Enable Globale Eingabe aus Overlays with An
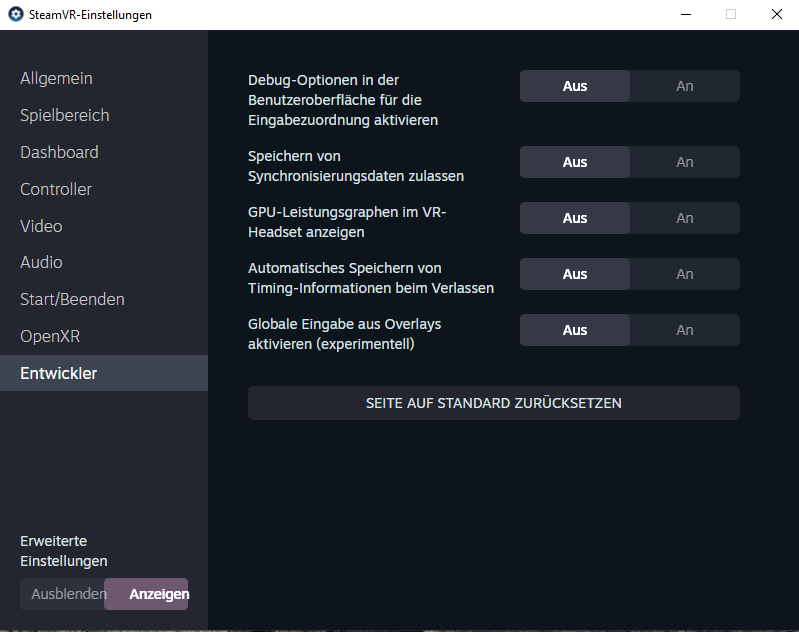The image size is (799, 632). [x=685, y=330]
